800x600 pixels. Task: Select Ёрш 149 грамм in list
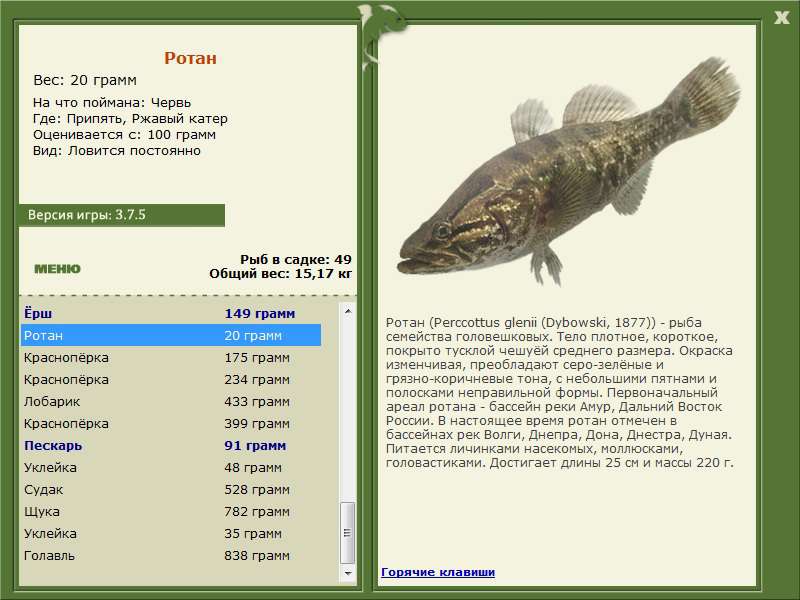[171, 313]
